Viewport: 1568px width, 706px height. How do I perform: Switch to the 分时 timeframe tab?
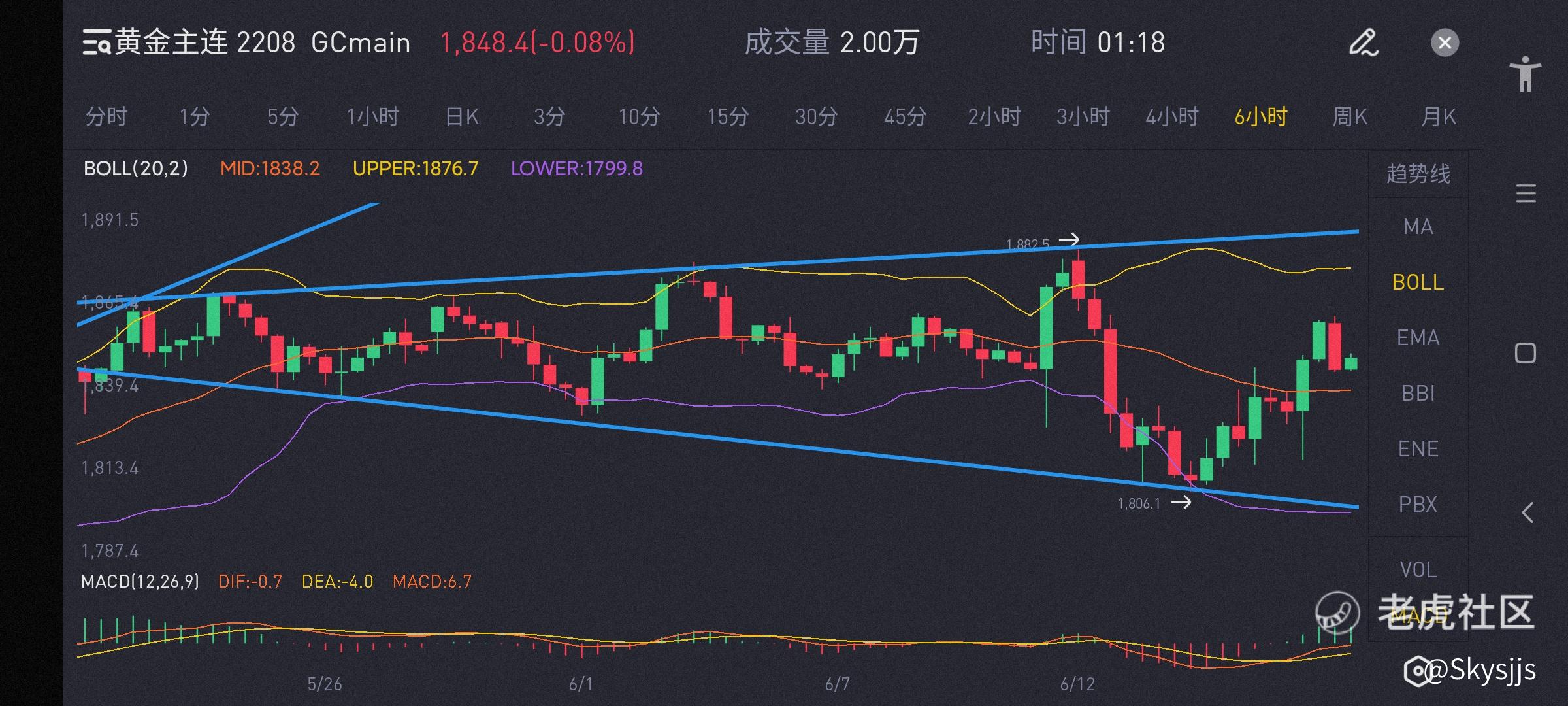(106, 117)
